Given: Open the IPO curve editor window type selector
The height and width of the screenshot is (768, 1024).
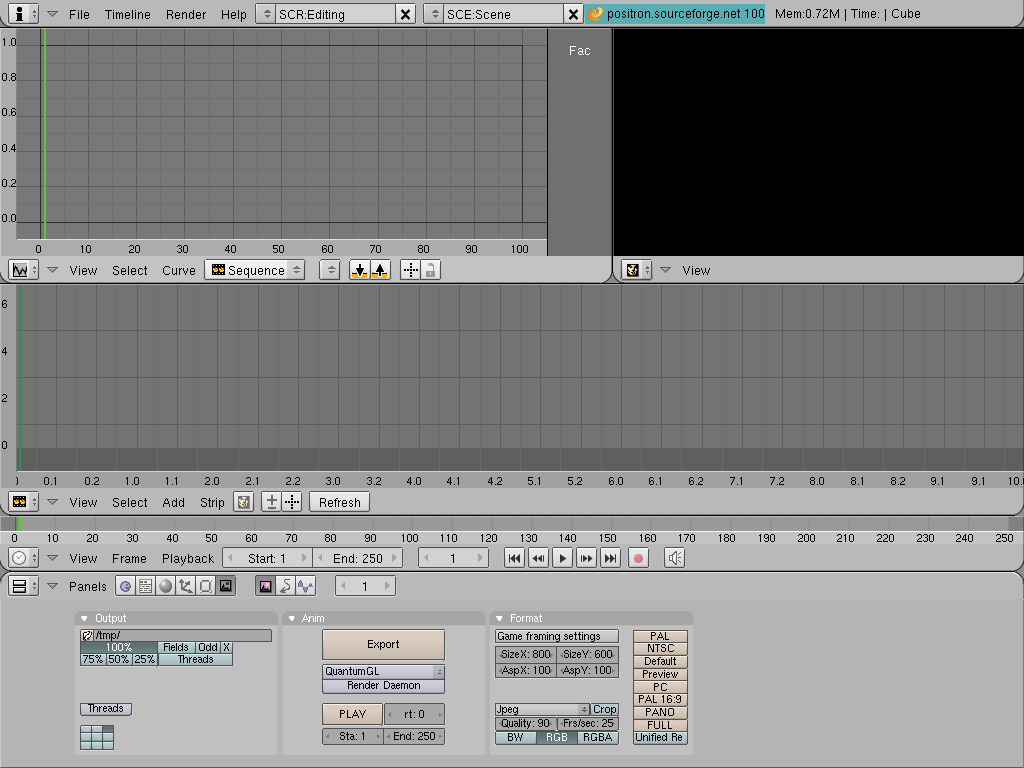Looking at the screenshot, I should 24,270.
